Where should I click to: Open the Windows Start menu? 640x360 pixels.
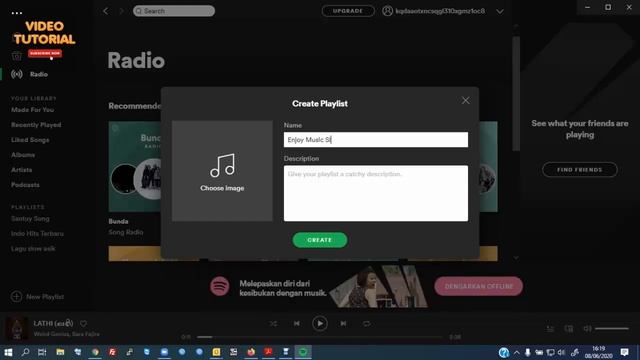[x=8, y=352]
